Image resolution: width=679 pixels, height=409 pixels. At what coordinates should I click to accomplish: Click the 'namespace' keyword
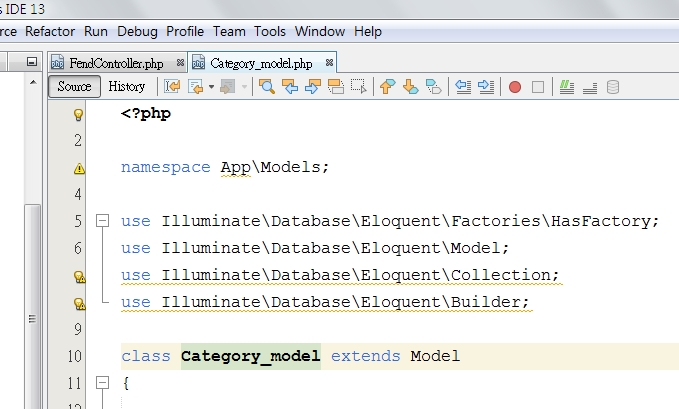165,167
